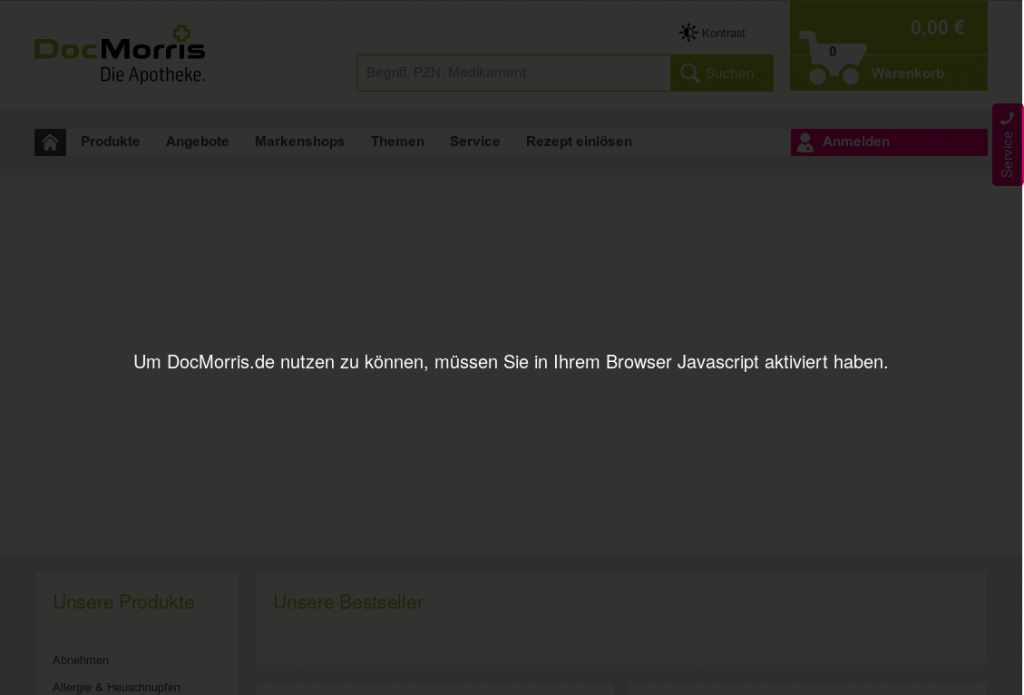Select Rezept einlösen in navigation
The image size is (1024, 695).
tap(579, 142)
